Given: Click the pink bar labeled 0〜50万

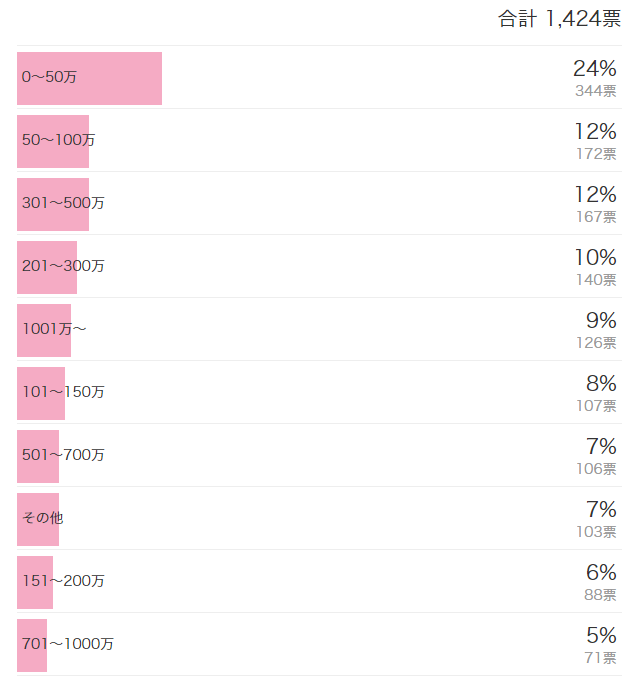Looking at the screenshot, I should (89, 78).
